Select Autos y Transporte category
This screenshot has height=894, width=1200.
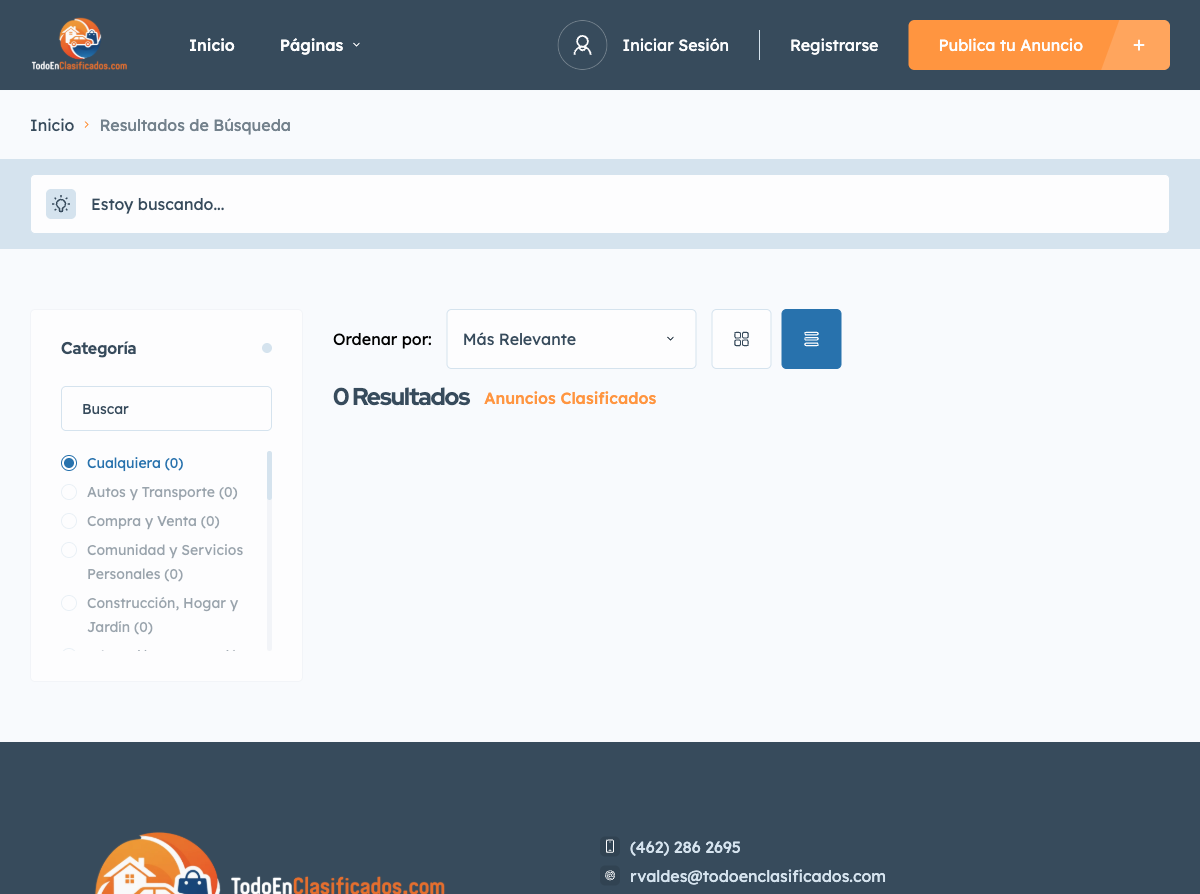click(x=68, y=491)
